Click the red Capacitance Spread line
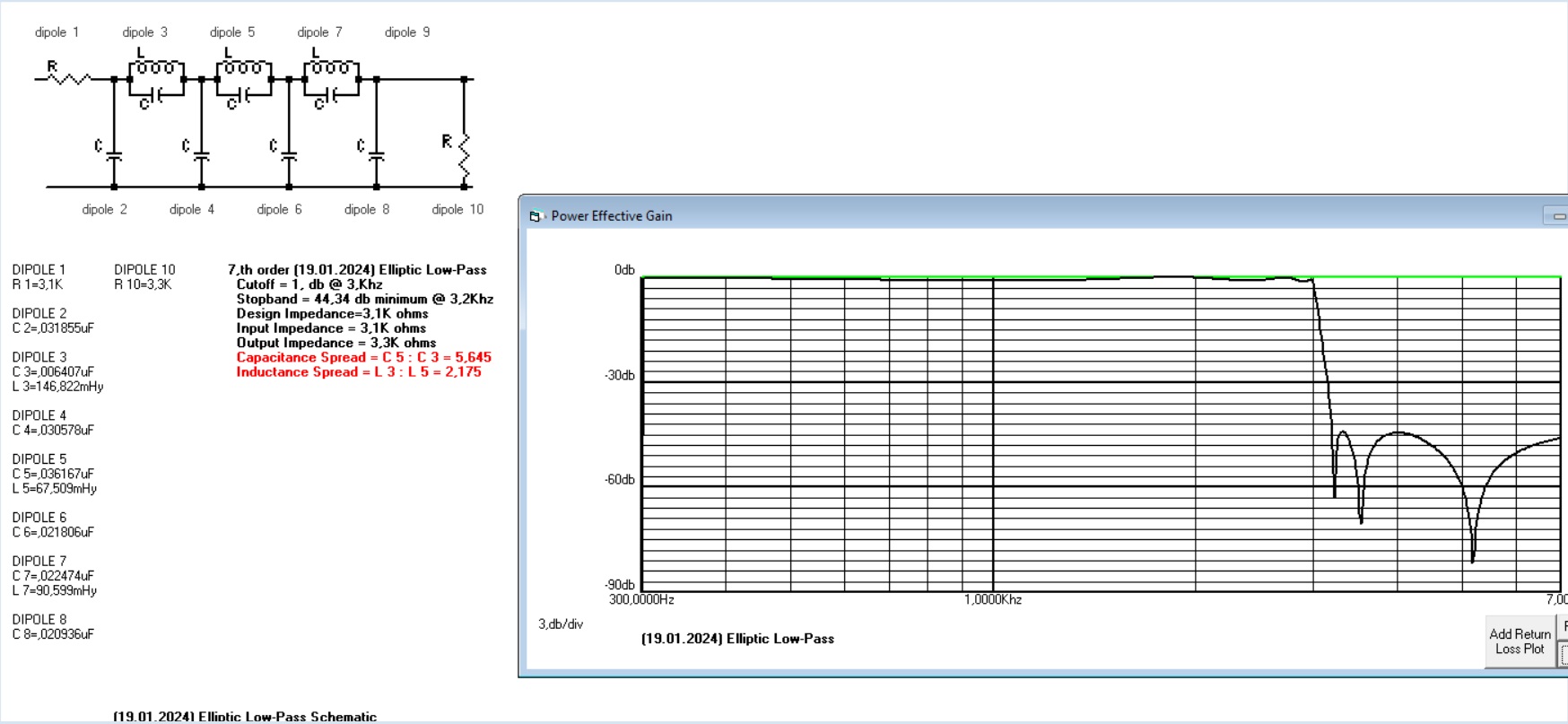 coord(363,357)
